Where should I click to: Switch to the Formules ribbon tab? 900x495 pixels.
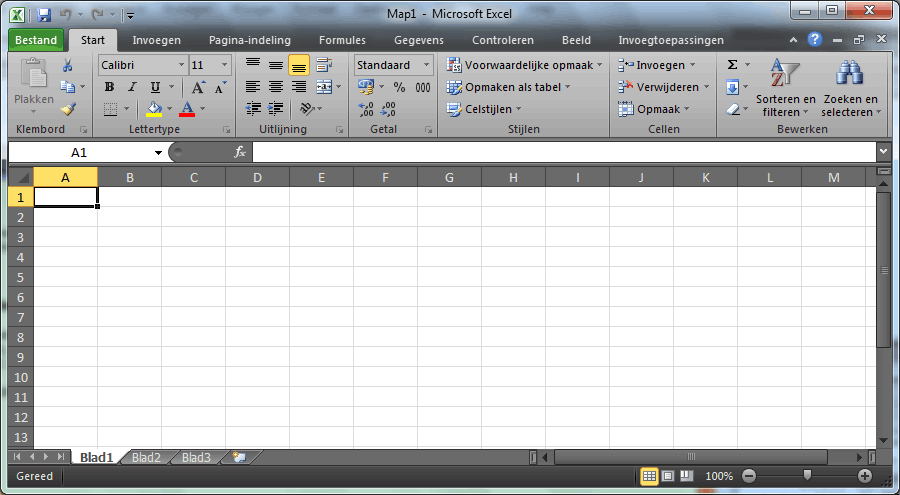point(342,41)
